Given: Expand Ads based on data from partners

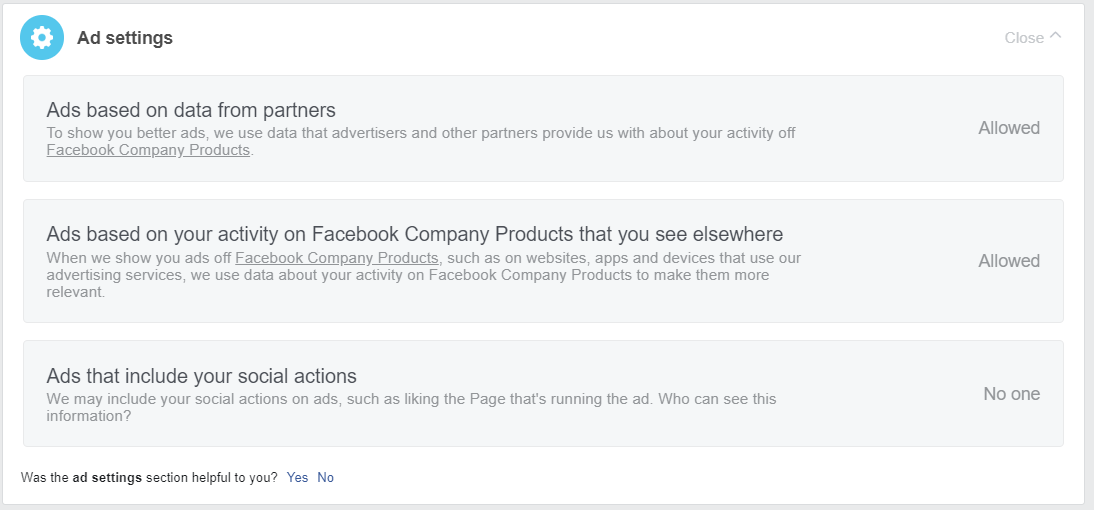Looking at the screenshot, I should (191, 110).
